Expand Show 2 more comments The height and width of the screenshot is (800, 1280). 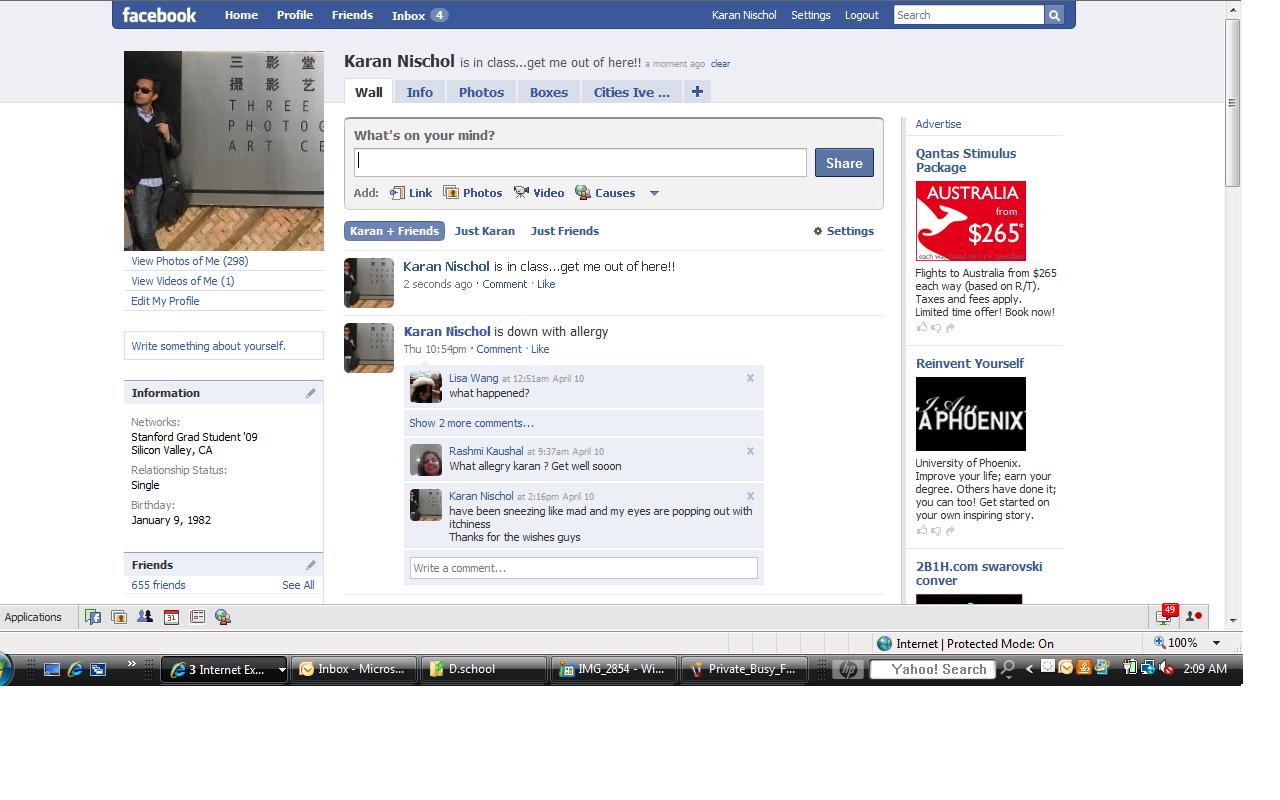click(x=471, y=423)
